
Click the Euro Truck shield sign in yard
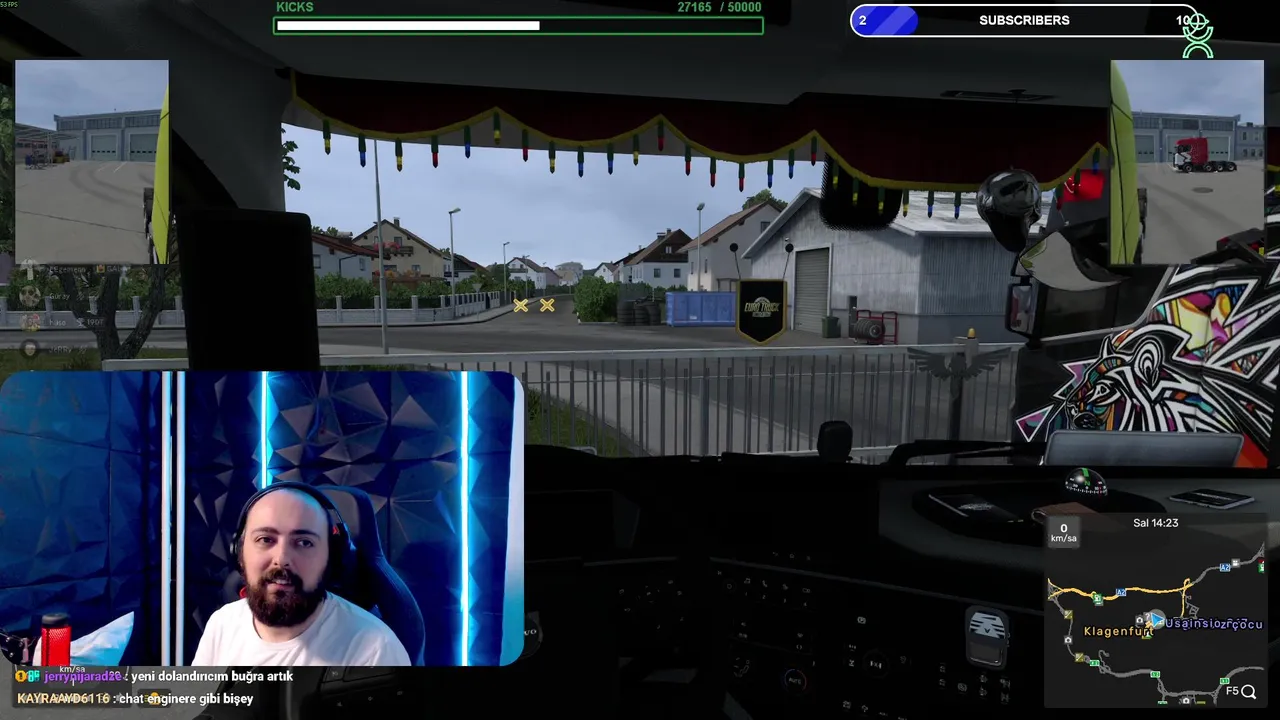pyautogui.click(x=763, y=309)
